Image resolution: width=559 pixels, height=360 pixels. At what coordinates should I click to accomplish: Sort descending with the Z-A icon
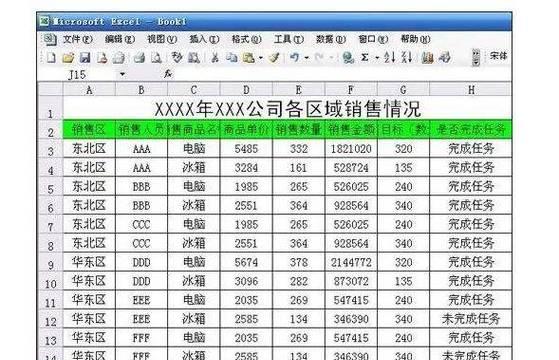point(407,57)
